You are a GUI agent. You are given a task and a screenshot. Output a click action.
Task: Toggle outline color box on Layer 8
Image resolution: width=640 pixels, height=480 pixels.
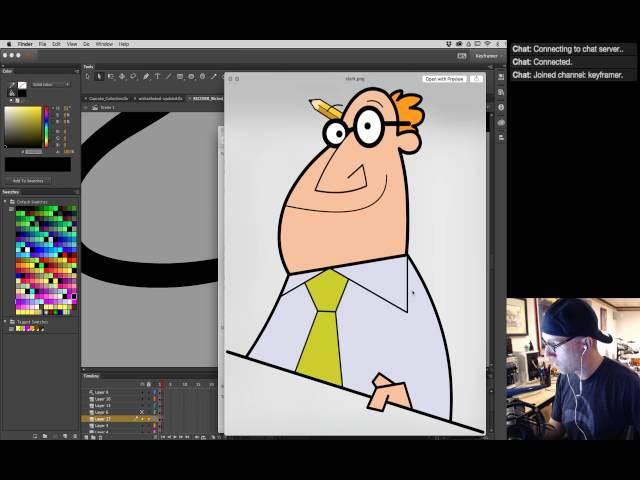[x=155, y=392]
